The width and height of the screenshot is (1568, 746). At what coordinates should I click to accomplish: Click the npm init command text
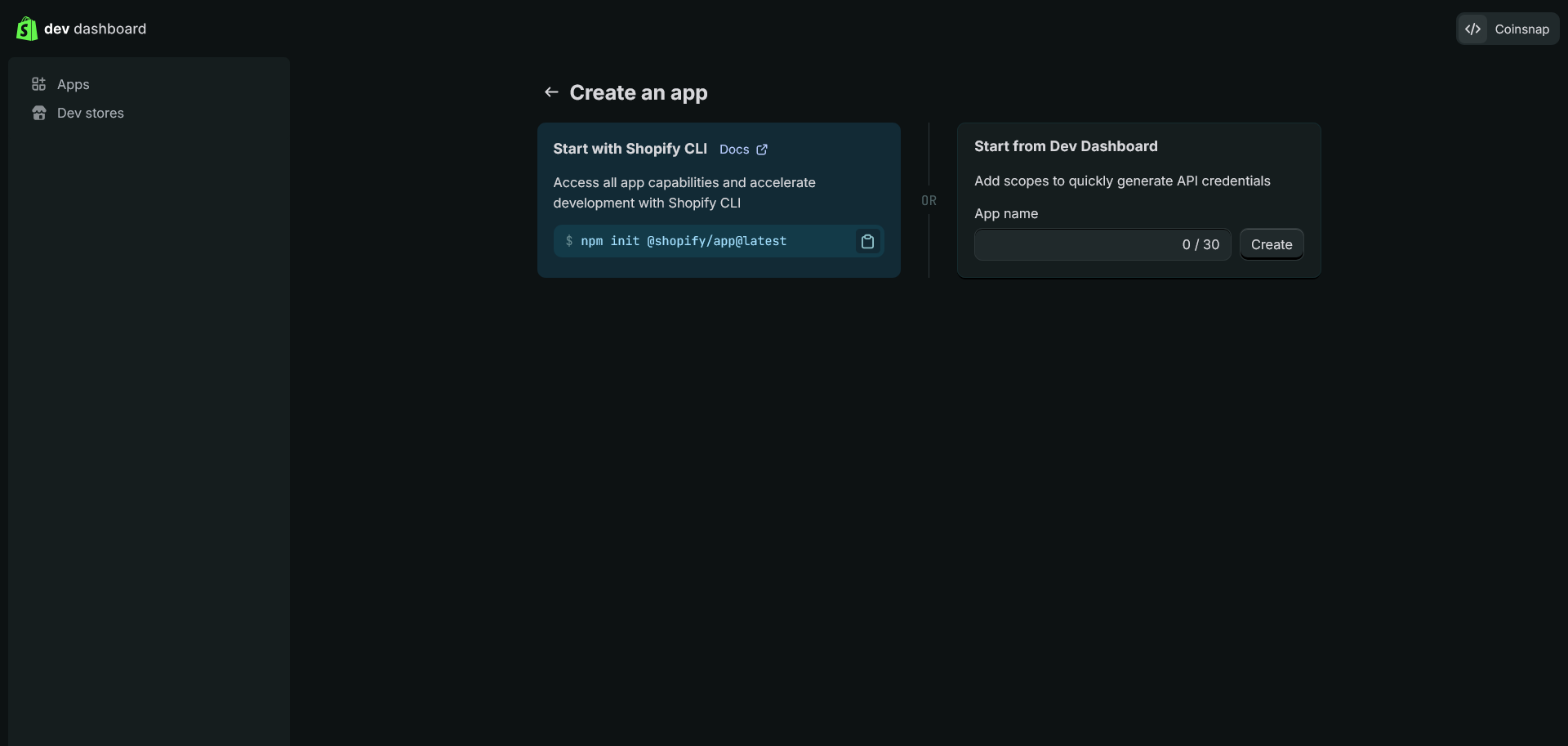tap(684, 241)
